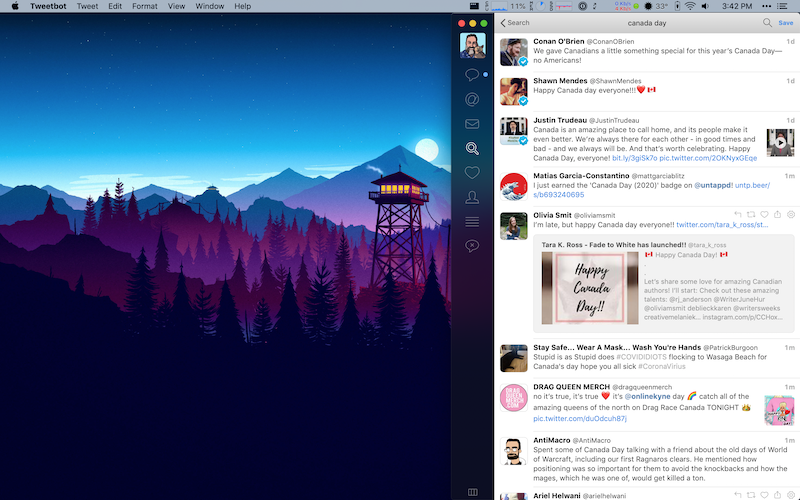Click the Wi-Fi menu bar icon
This screenshot has height=500, width=800.
click(x=690, y=6)
